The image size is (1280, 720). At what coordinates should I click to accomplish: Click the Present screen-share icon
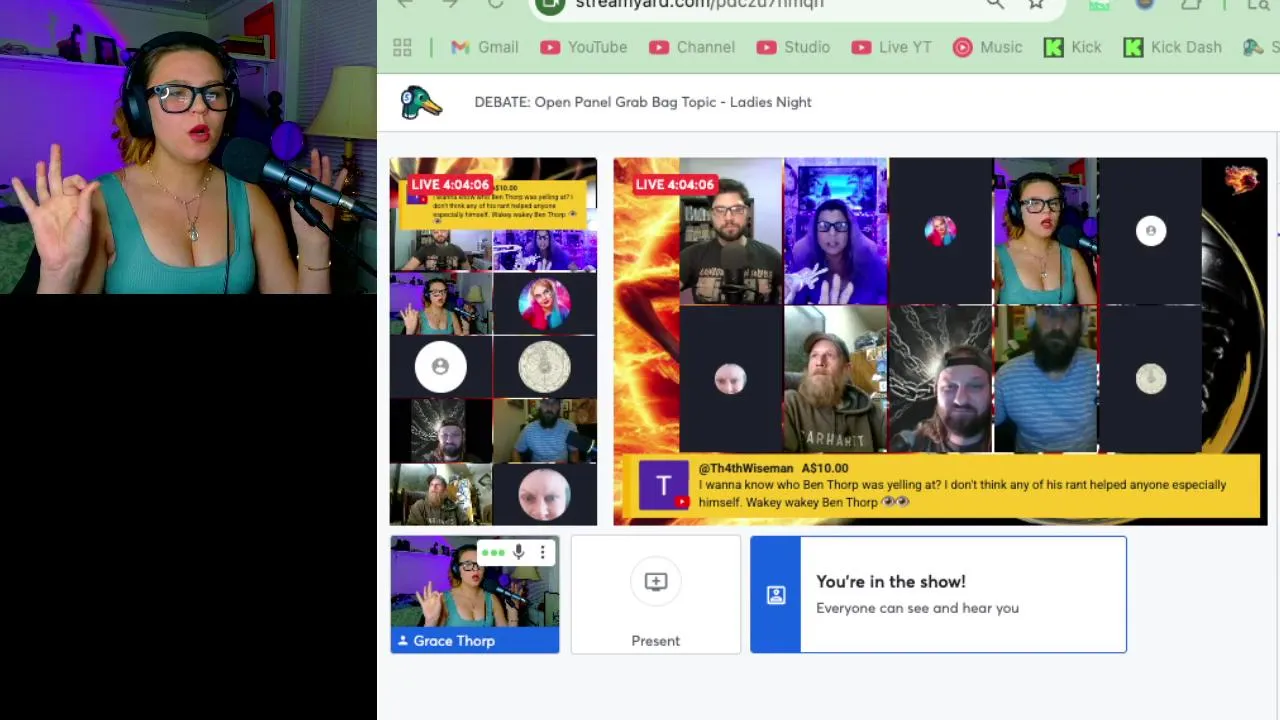click(656, 582)
